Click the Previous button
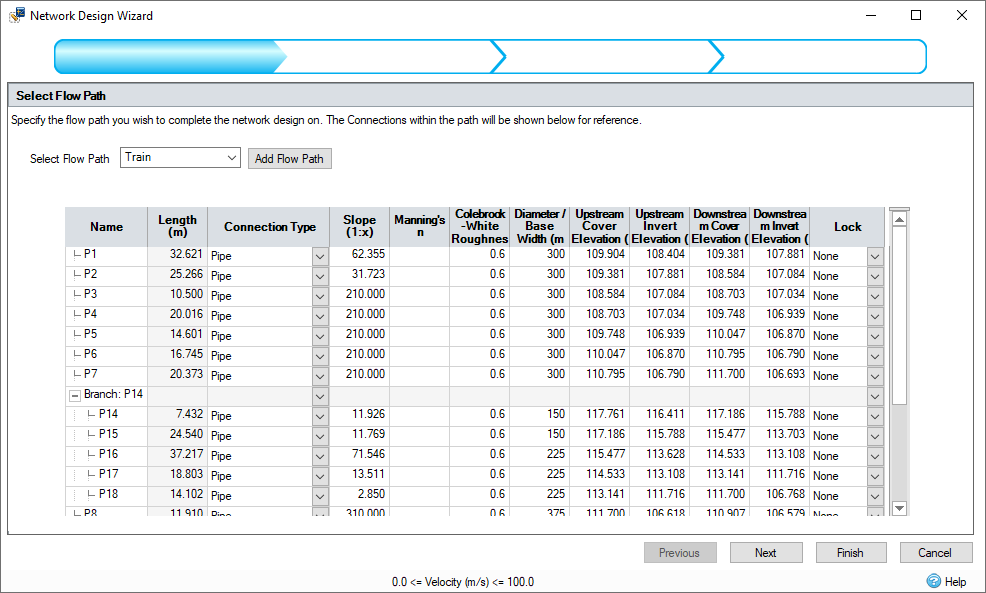This screenshot has width=986, height=593. pyautogui.click(x=680, y=553)
